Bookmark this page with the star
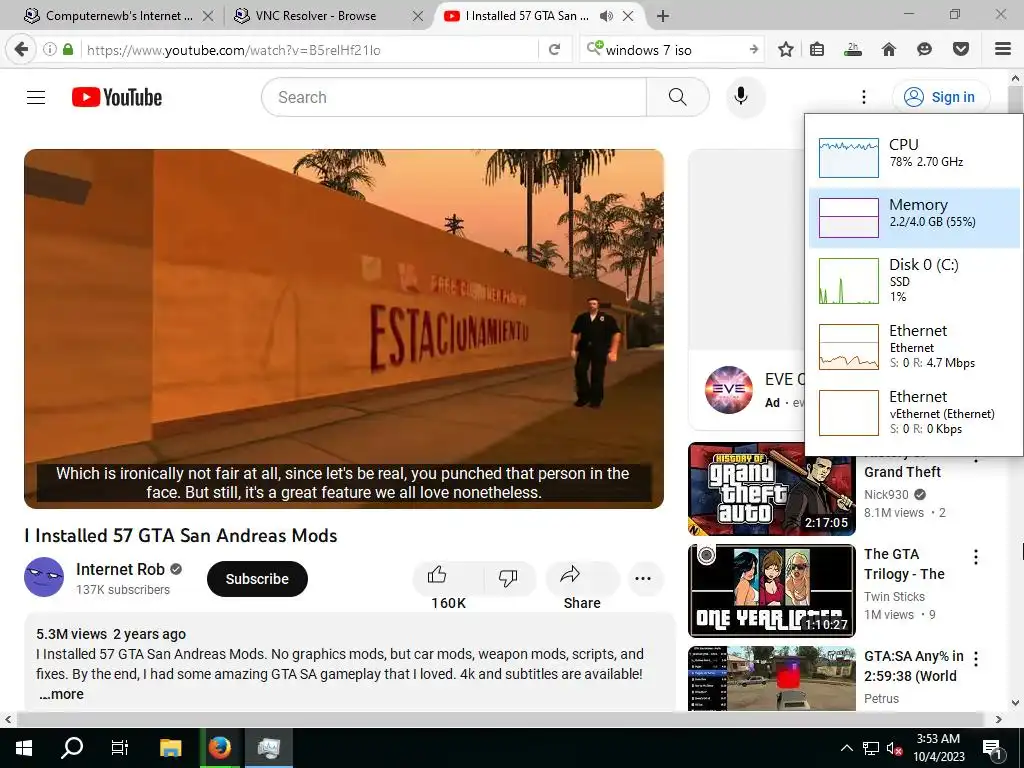 pos(786,50)
